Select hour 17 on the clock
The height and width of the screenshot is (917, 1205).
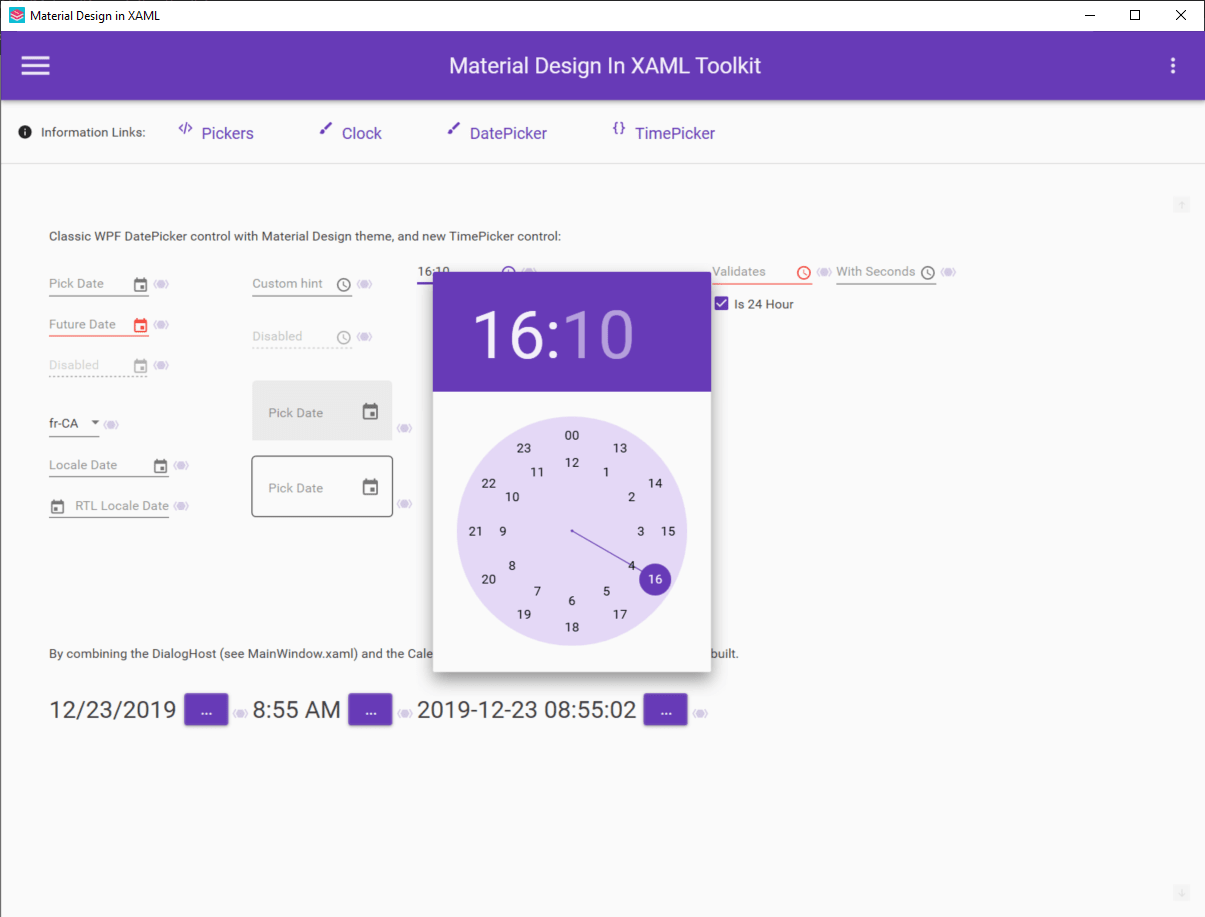pyautogui.click(x=620, y=614)
